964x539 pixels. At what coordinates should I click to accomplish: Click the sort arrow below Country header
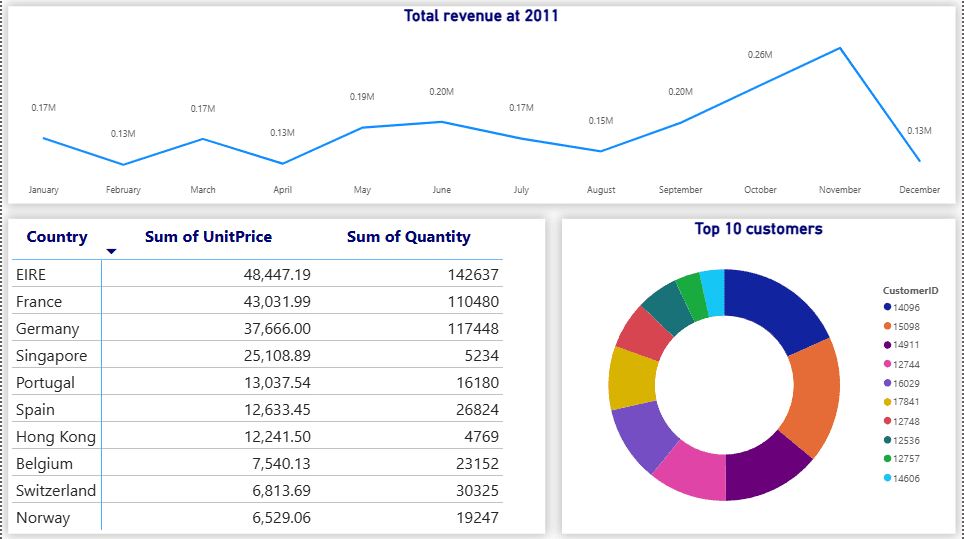111,252
